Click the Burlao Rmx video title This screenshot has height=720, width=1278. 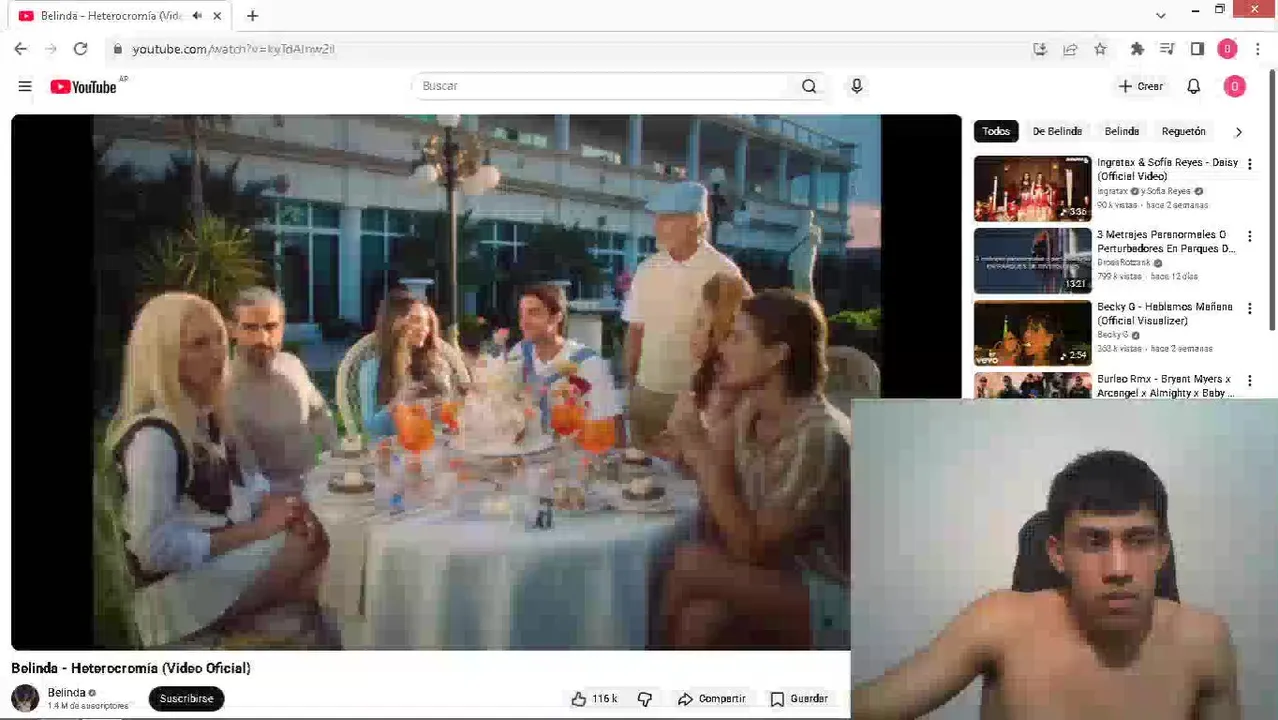click(1164, 386)
